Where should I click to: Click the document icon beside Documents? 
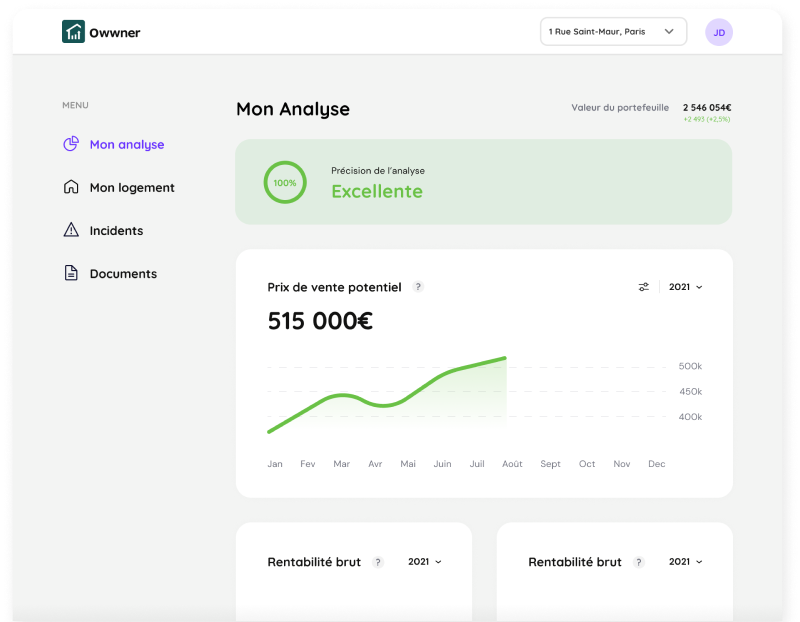[71, 273]
